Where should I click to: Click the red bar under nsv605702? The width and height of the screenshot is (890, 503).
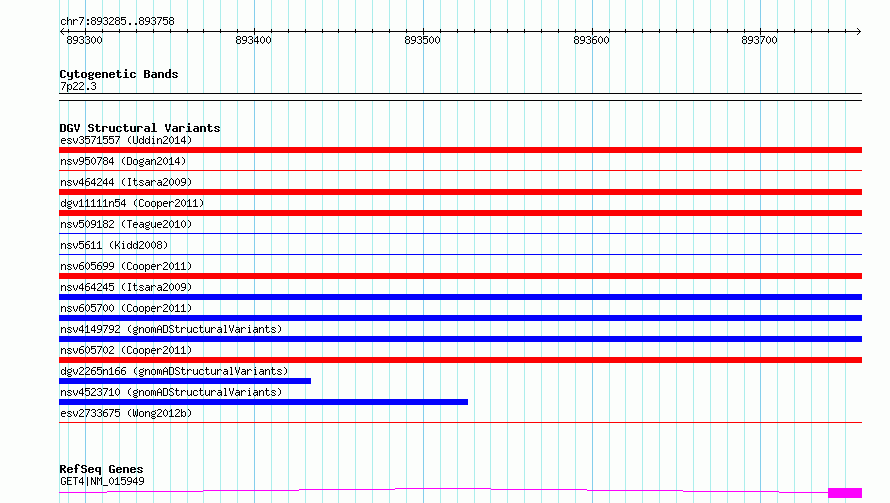pyautogui.click(x=460, y=360)
